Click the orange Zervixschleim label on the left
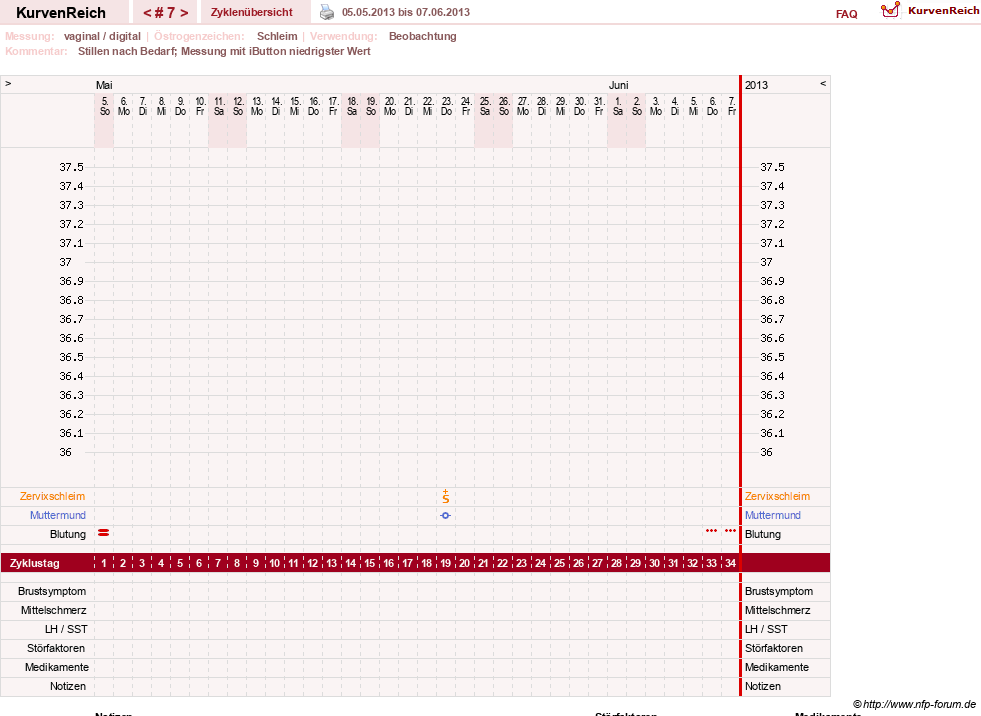 coord(53,496)
